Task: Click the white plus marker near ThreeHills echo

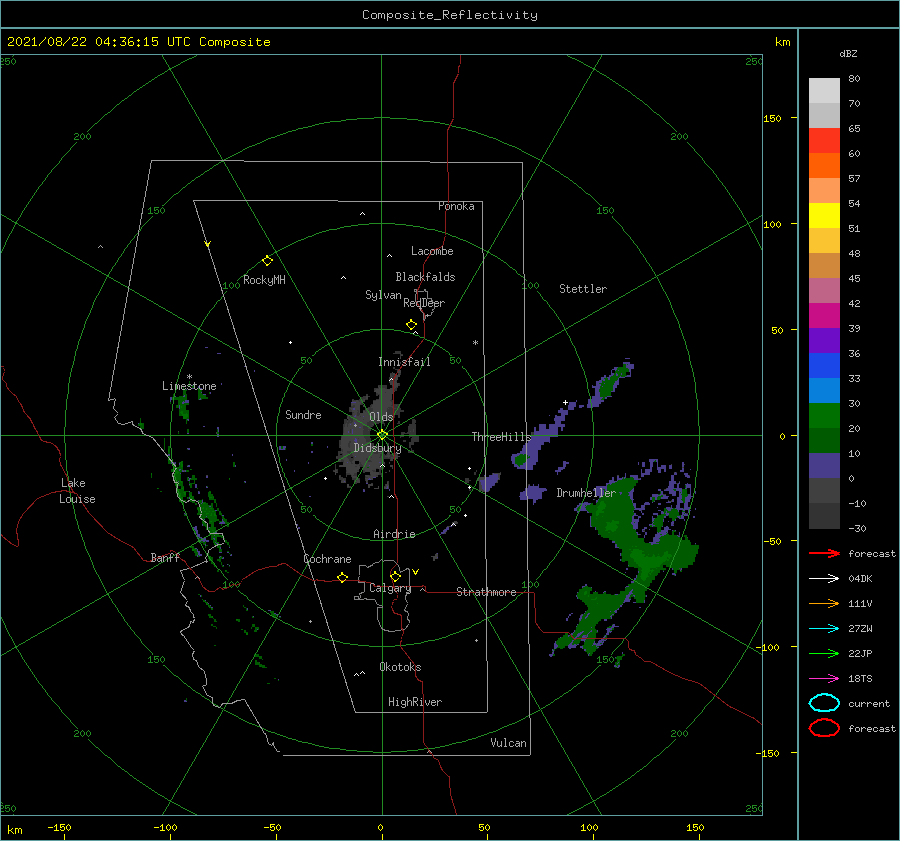Action: click(x=565, y=402)
